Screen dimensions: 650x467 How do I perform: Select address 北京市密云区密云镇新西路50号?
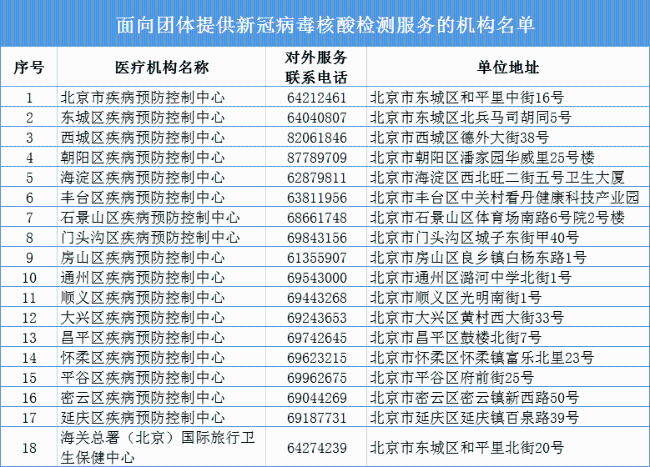point(474,397)
